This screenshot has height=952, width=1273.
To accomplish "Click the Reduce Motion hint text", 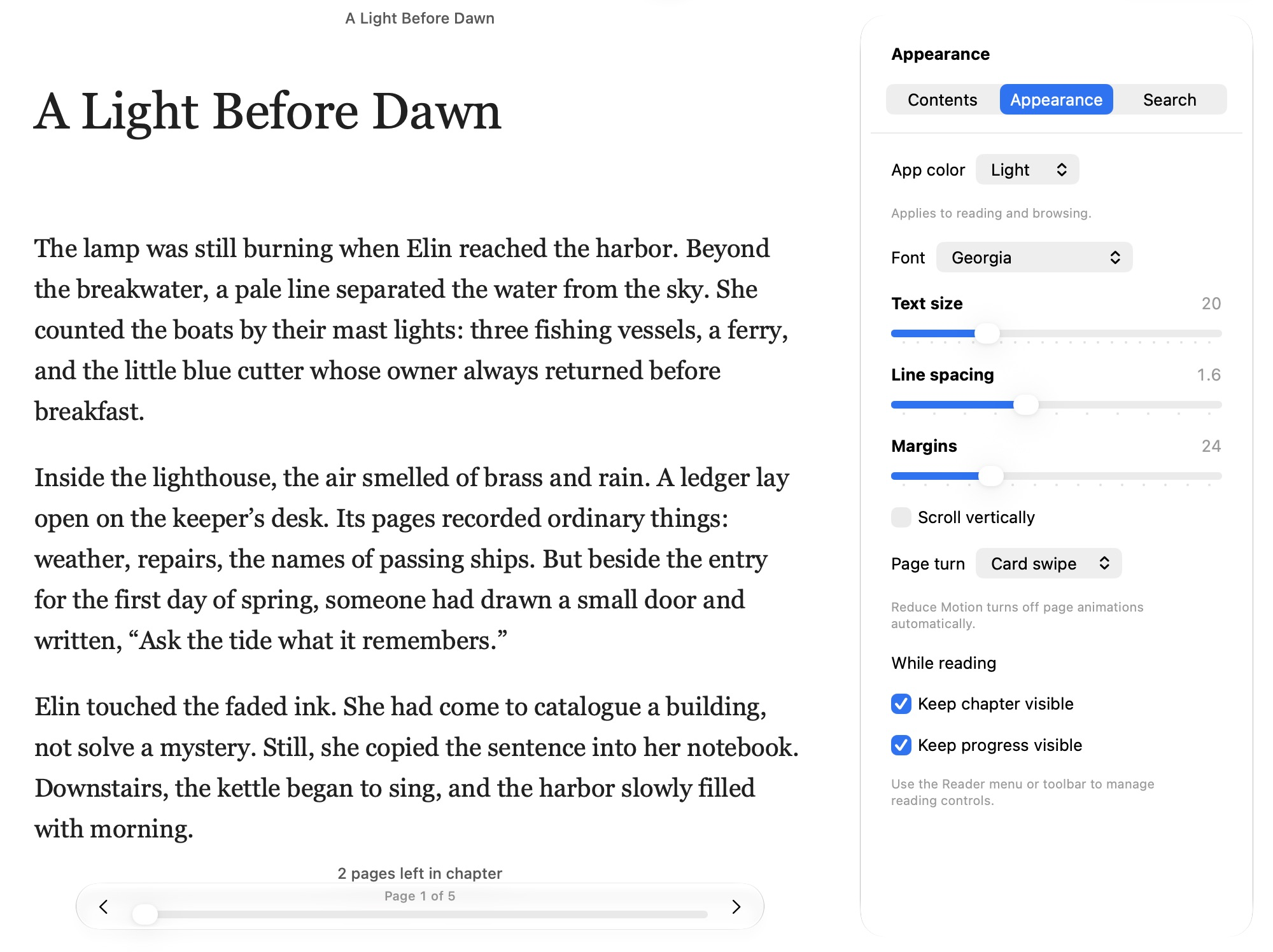I will click(1017, 615).
